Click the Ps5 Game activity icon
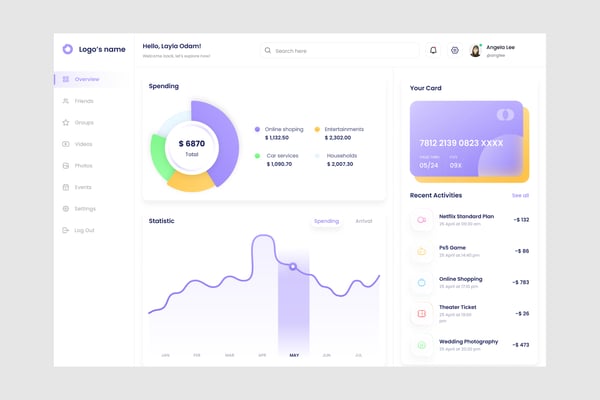 [422, 251]
